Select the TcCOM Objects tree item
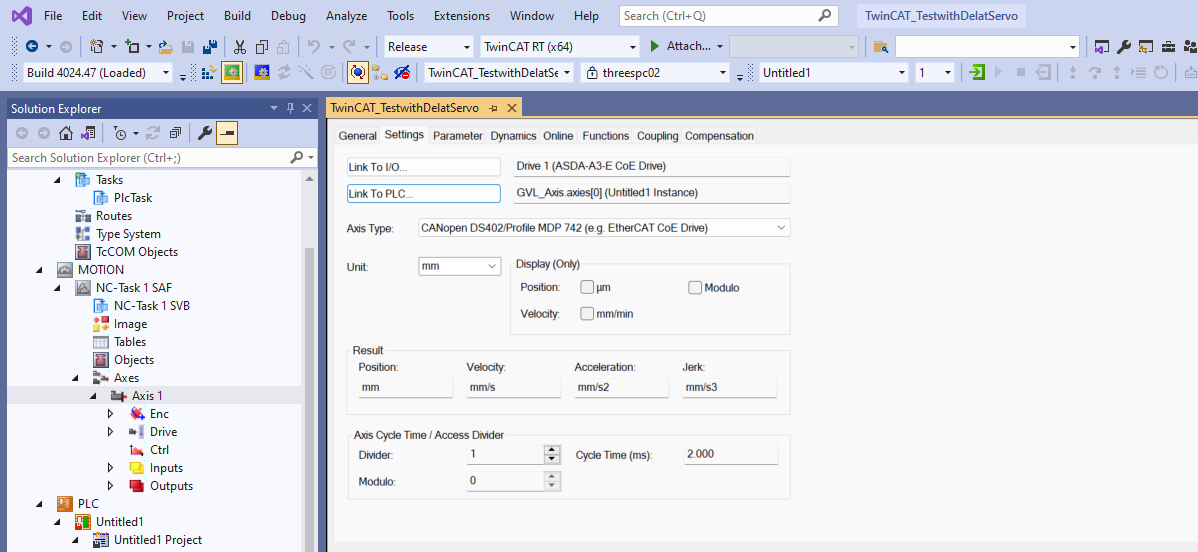Image resolution: width=1198 pixels, height=552 pixels. click(137, 252)
